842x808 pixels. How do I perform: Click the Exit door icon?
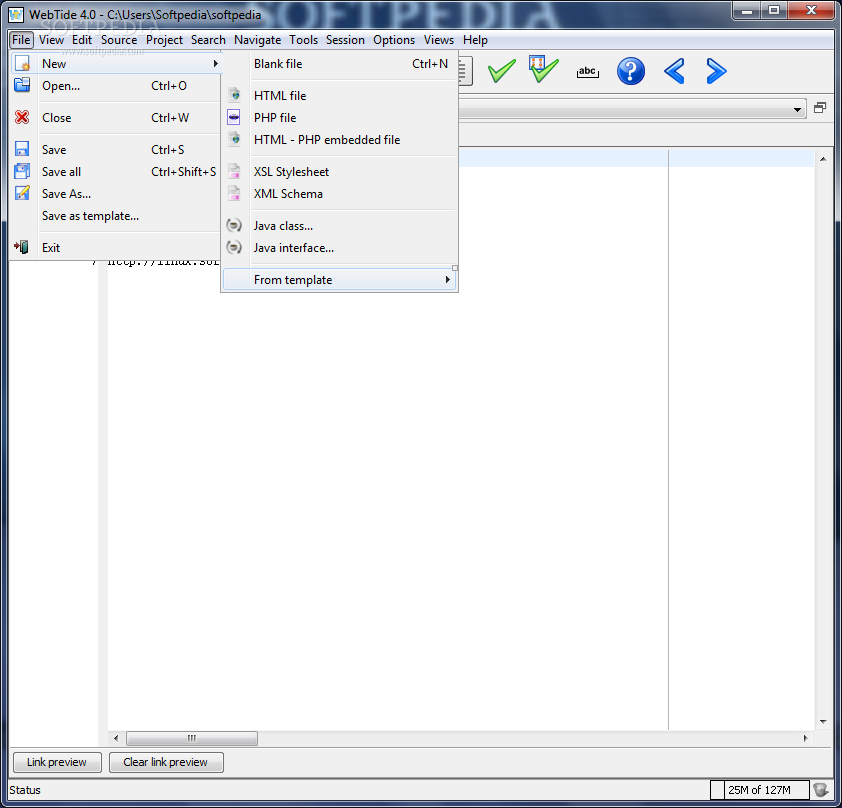(x=21, y=247)
